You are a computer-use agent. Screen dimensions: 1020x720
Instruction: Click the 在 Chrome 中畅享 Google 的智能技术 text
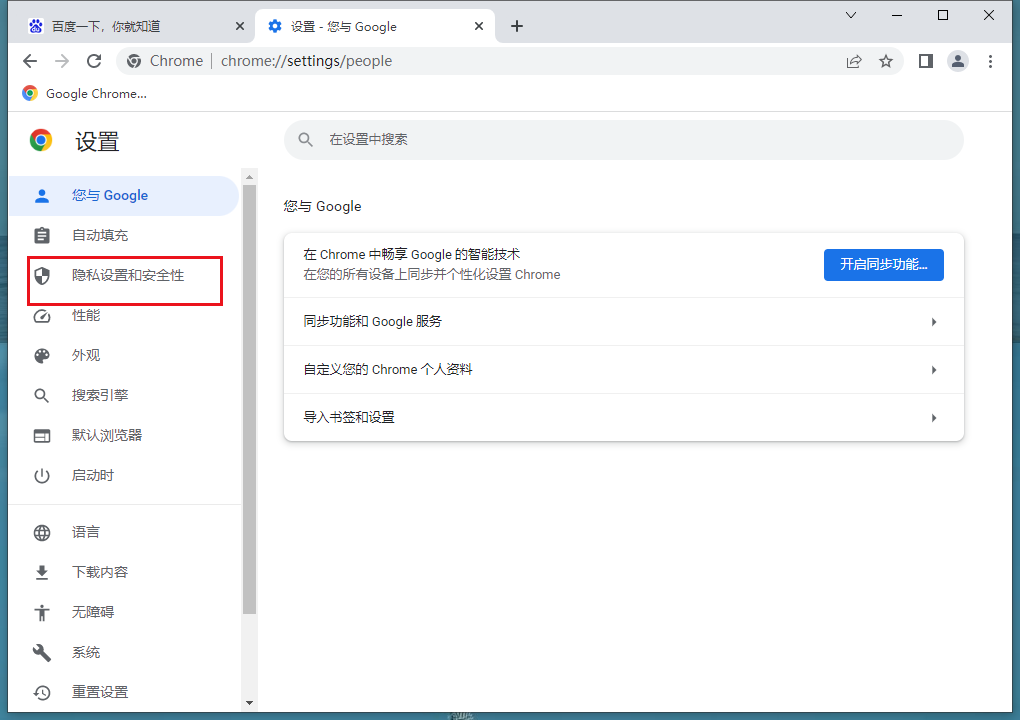[412, 254]
